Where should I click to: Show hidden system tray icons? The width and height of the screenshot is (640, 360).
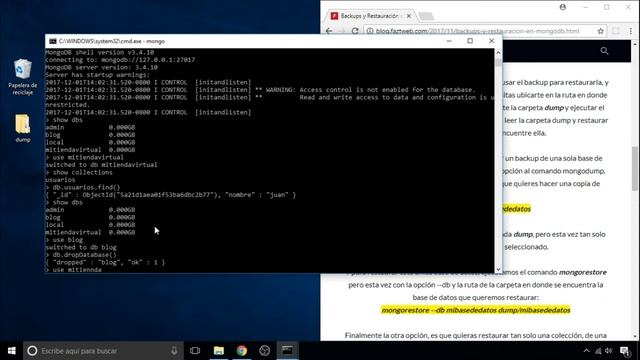coord(587,351)
